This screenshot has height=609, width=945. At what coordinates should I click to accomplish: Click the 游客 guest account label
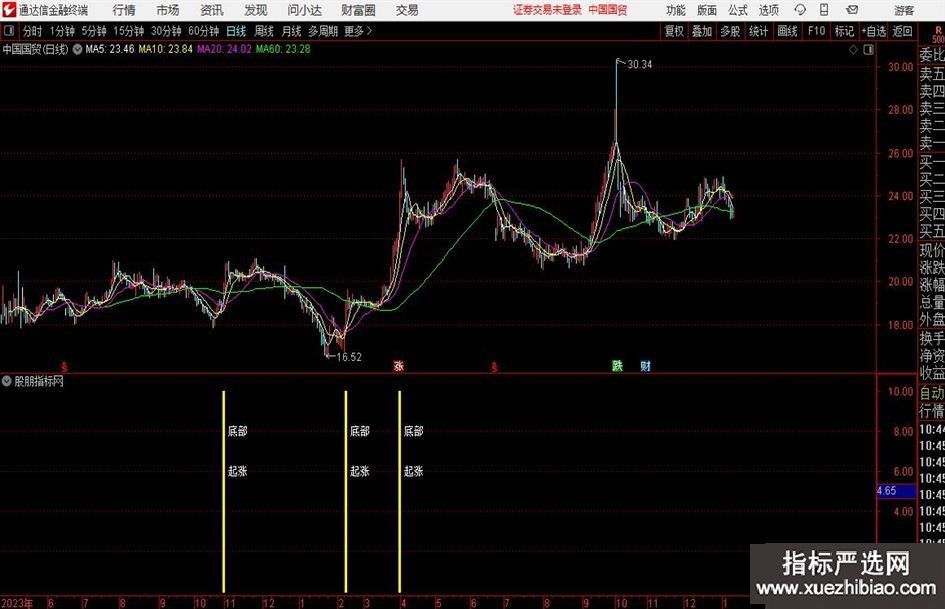click(x=904, y=10)
